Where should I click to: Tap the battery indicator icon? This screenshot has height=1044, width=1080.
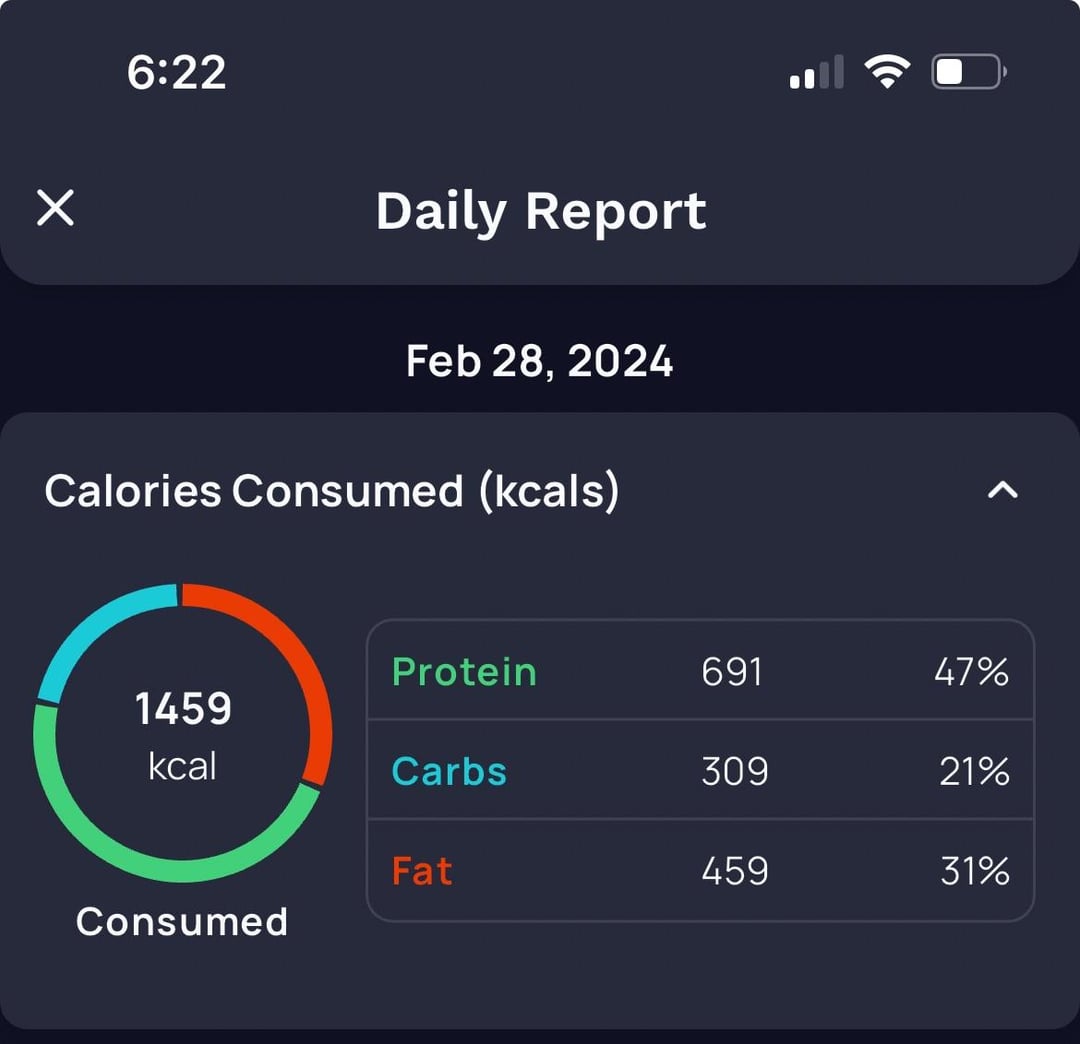pyautogui.click(x=969, y=72)
